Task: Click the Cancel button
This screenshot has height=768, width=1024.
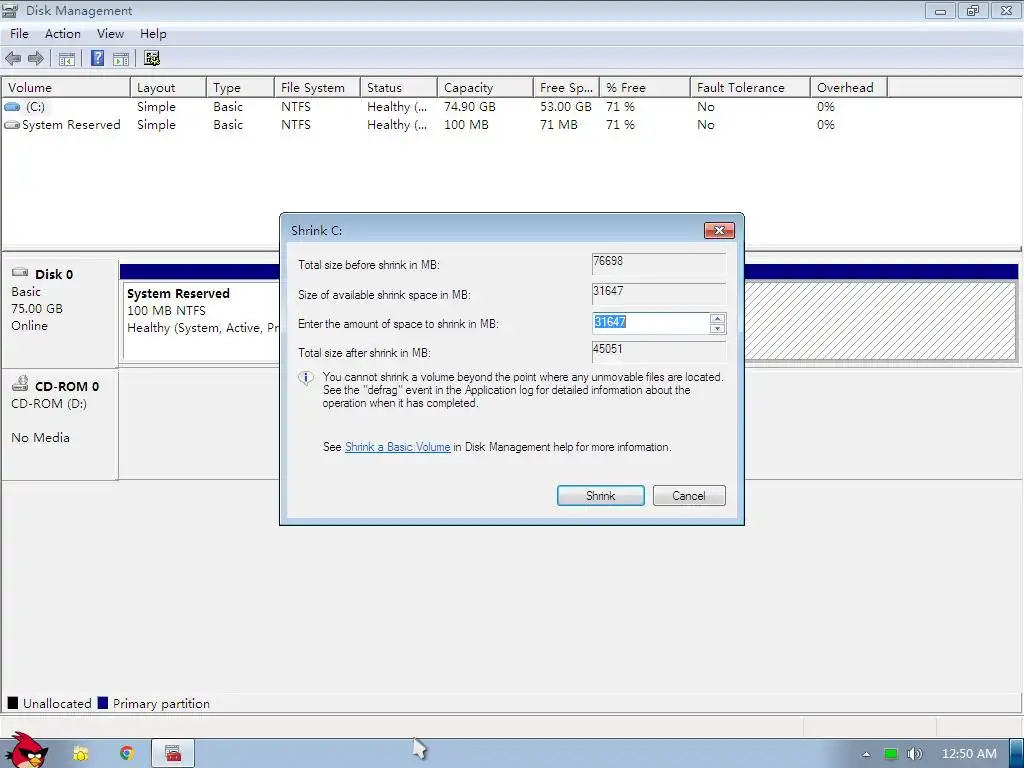Action: [689, 496]
